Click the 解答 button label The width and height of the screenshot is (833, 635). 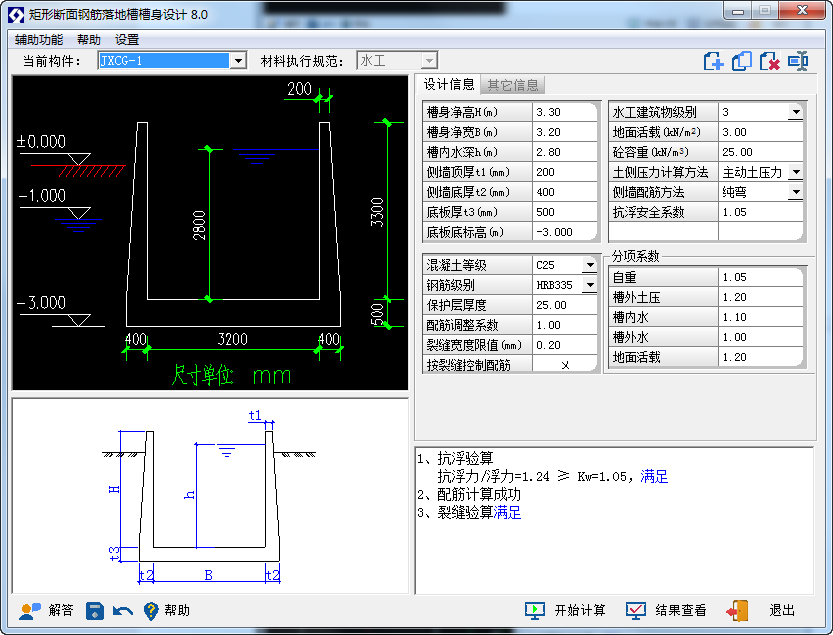click(x=61, y=610)
